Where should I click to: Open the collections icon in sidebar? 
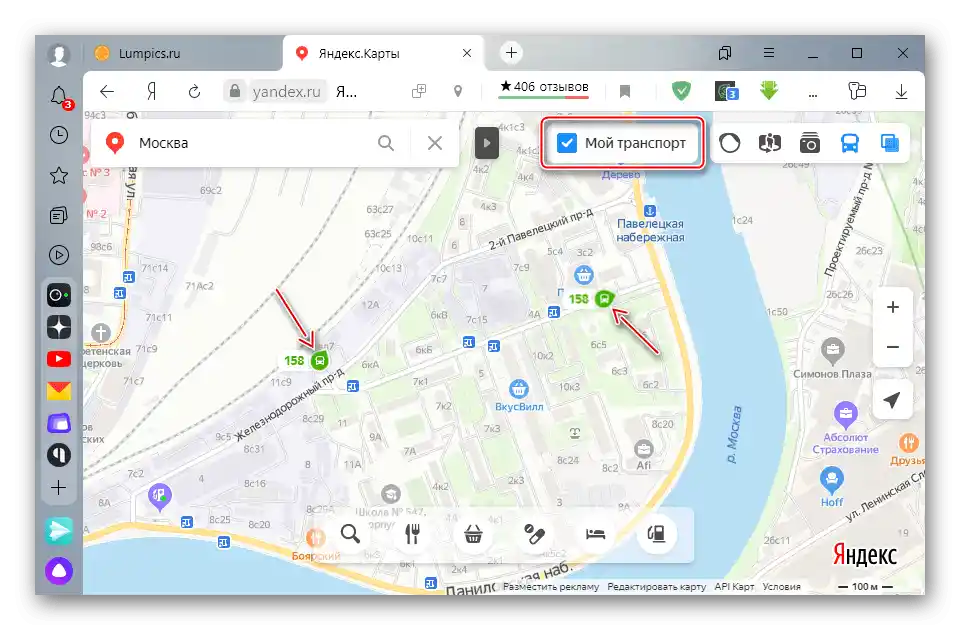[59, 216]
